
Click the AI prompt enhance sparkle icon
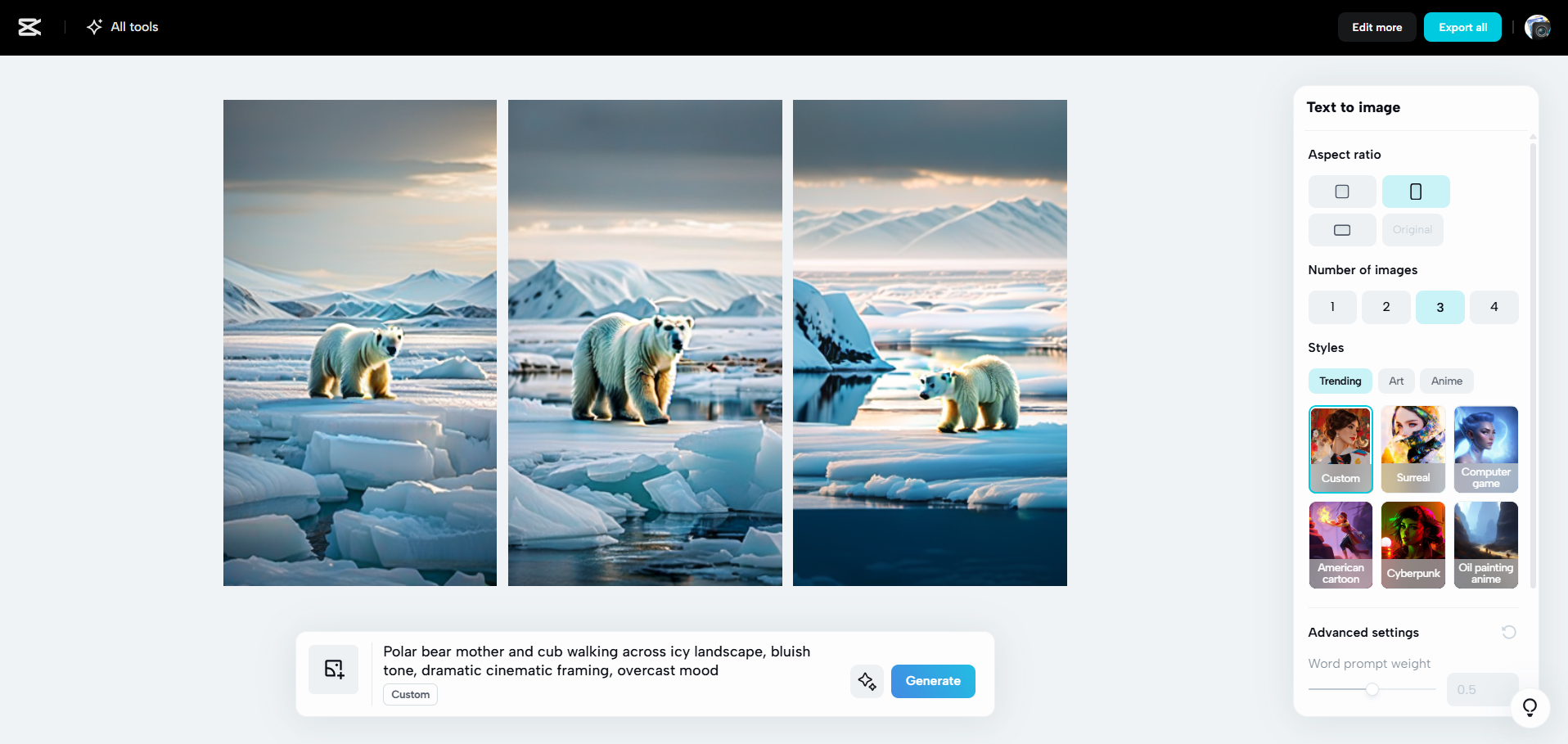coord(867,680)
